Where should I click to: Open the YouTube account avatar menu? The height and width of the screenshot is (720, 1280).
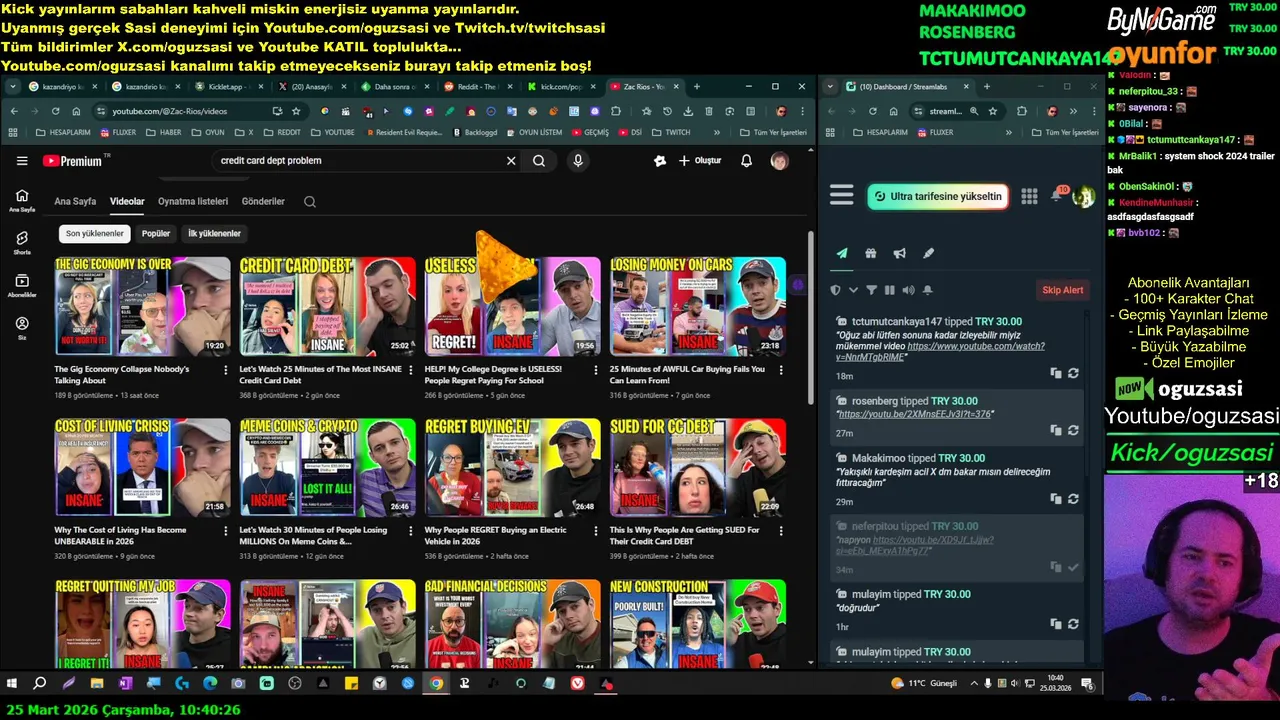[x=779, y=160]
